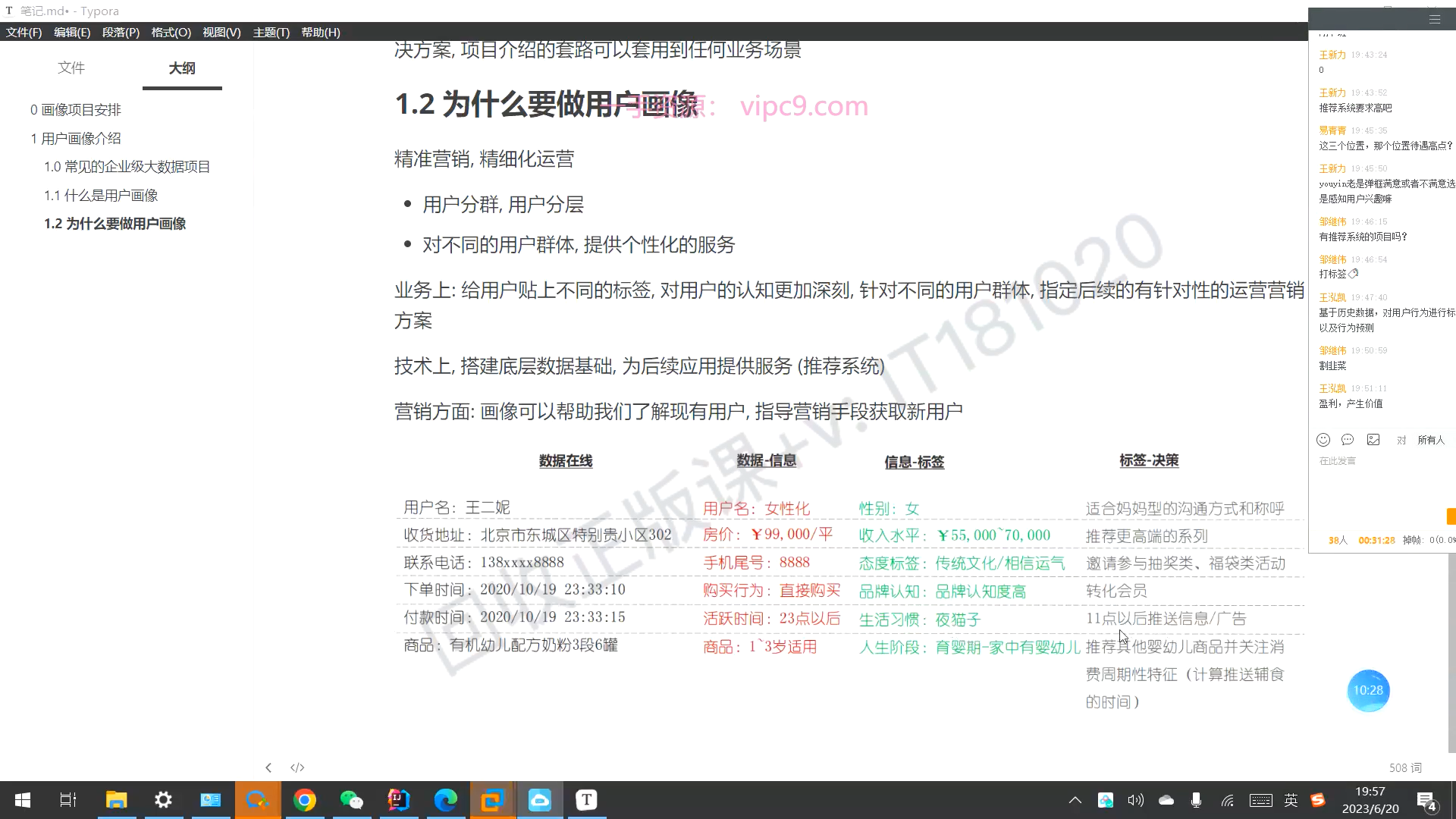This screenshot has height=819, width=1456.
Task: Click the speech bubble icon in chat
Action: click(1348, 440)
